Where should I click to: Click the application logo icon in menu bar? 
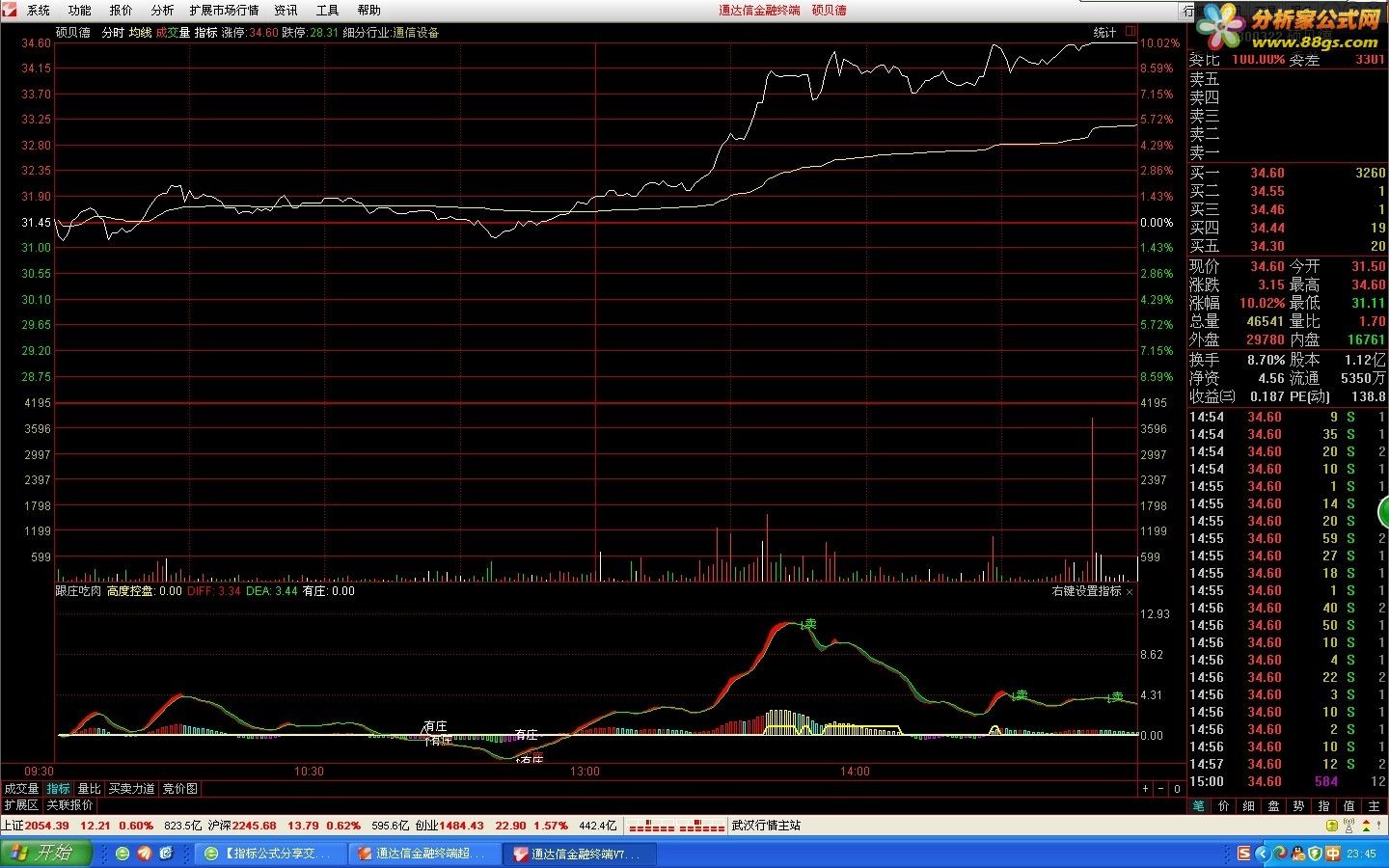point(10,11)
